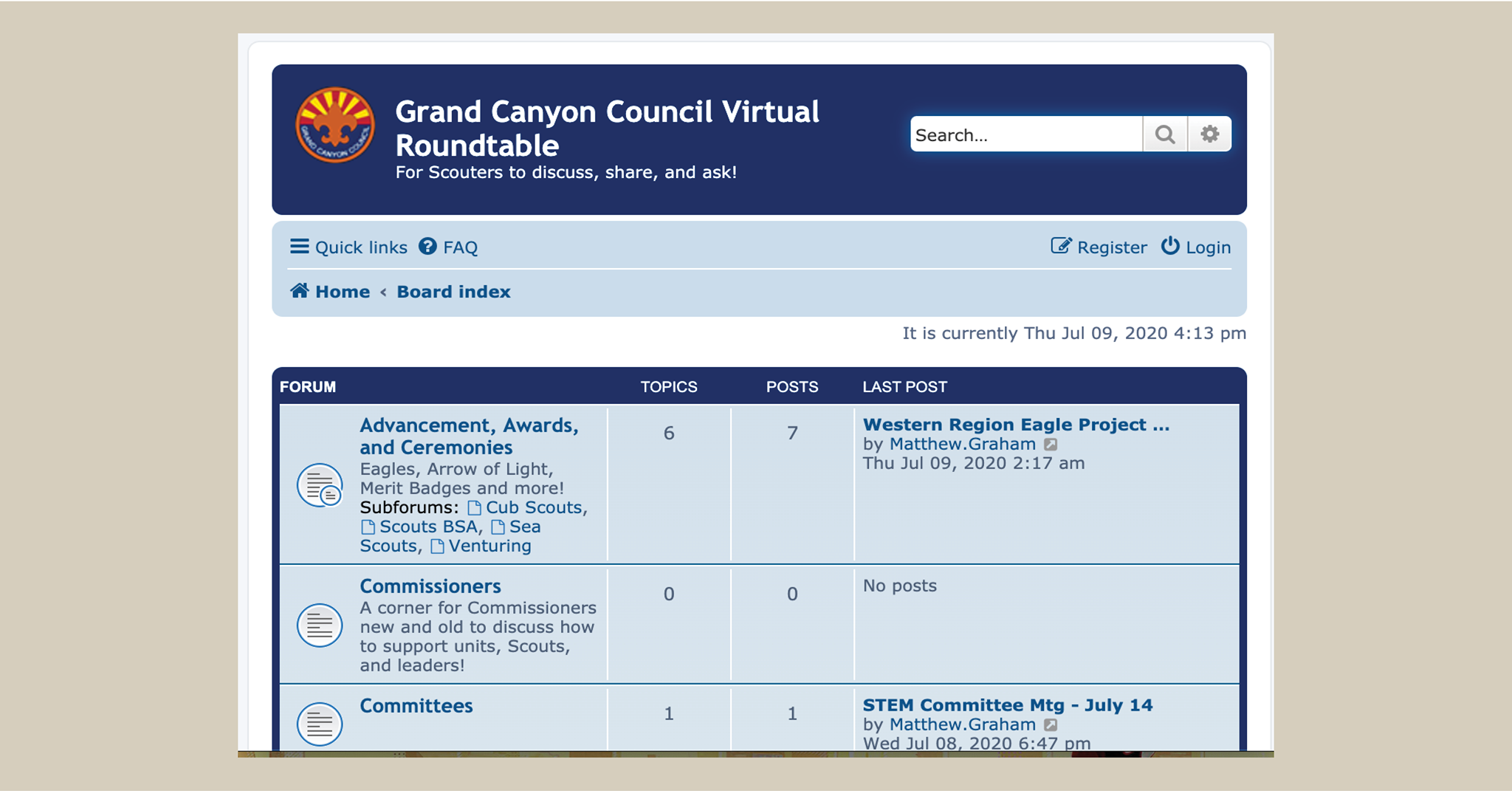The width and height of the screenshot is (1512, 791).
Task: Click the 'Wed Jul 08, 2020 6:47 pm' timestamp
Action: [977, 744]
